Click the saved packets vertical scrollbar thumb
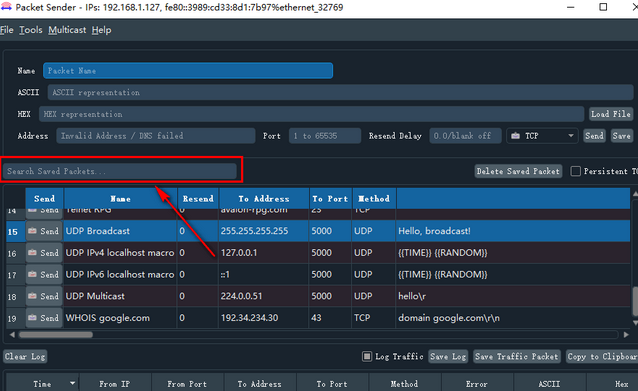Screen dimensions: 638x391 point(635,301)
